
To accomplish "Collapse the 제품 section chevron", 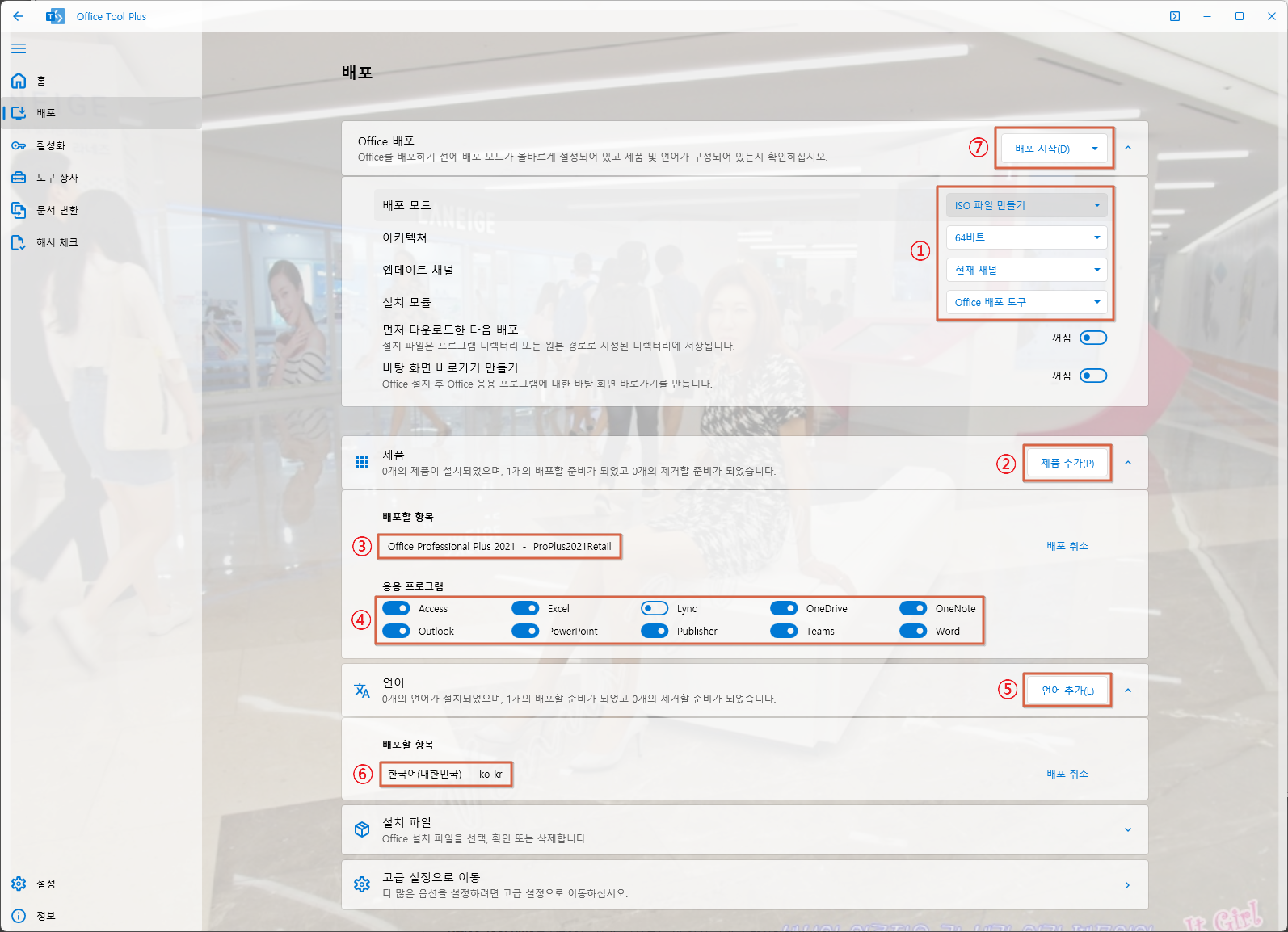I will point(1128,463).
